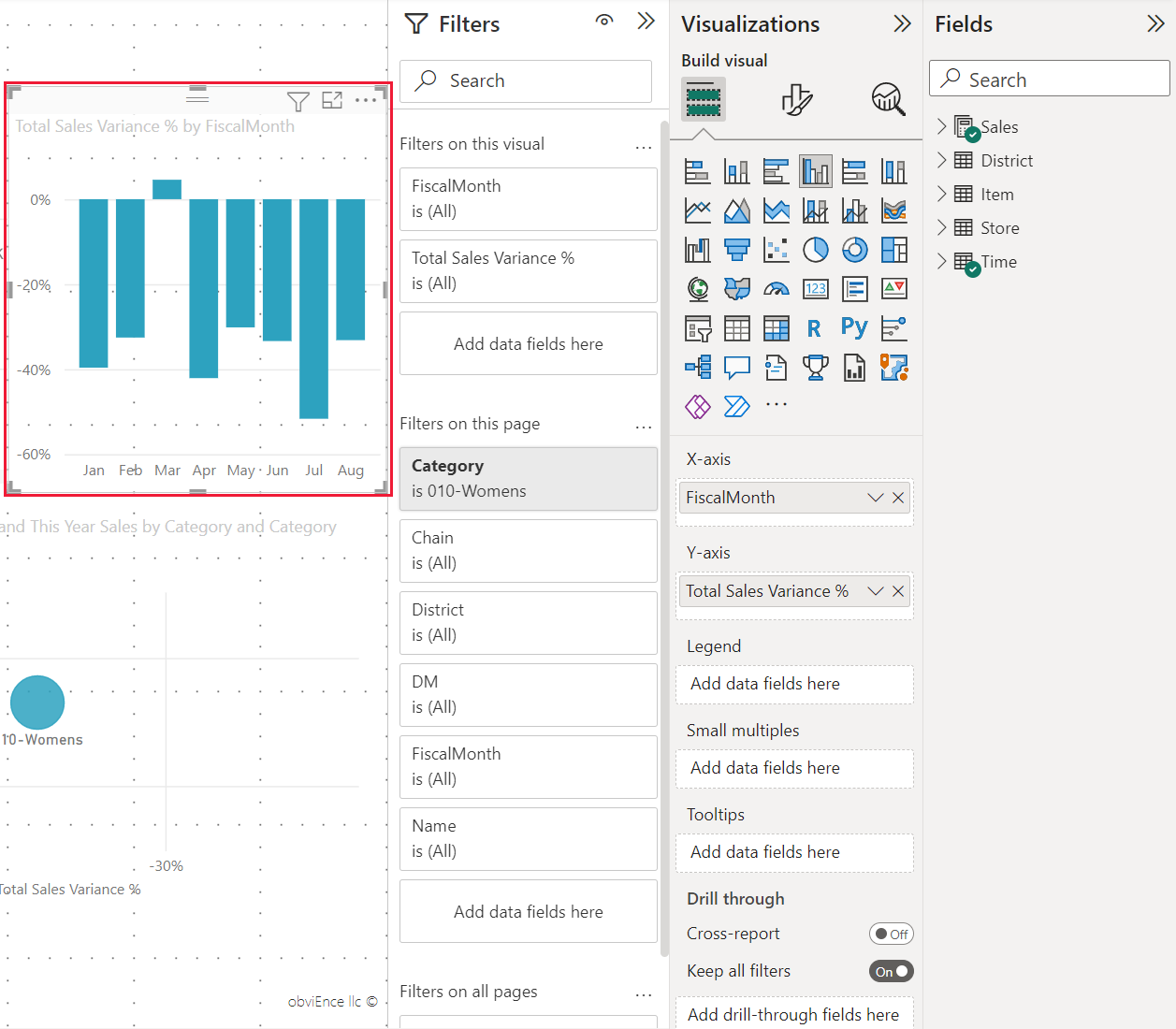Open the Filters on this page options menu

click(644, 427)
